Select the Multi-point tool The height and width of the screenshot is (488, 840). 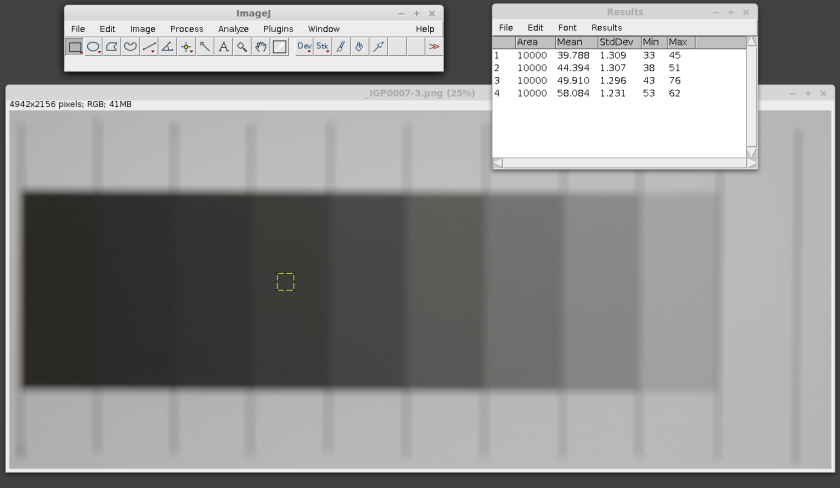186,47
